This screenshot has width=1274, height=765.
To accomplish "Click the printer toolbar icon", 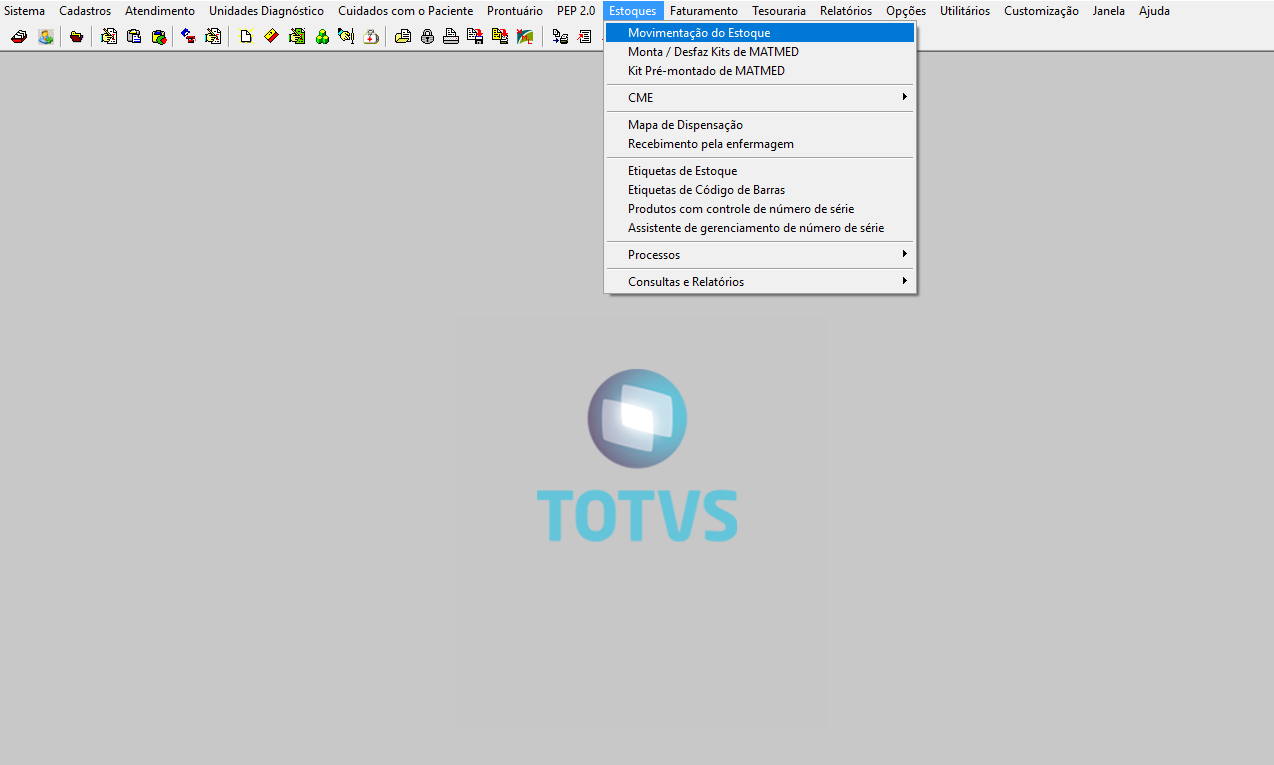I will coord(451,37).
